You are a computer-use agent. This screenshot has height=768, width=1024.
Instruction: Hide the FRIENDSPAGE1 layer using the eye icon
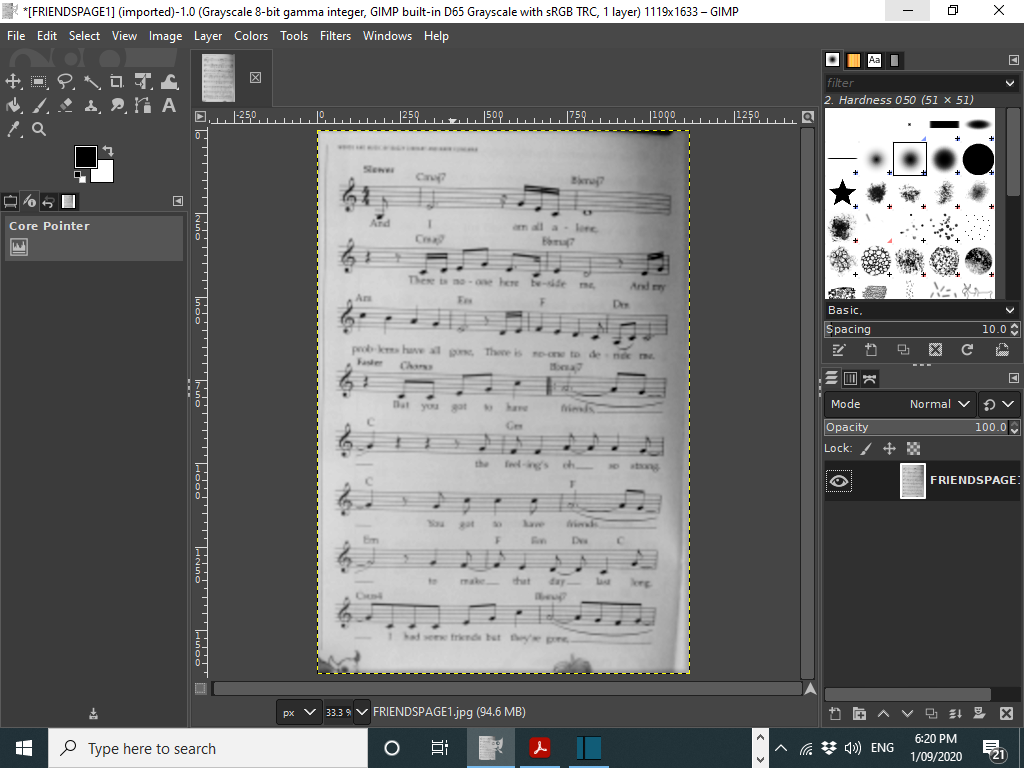tap(839, 481)
